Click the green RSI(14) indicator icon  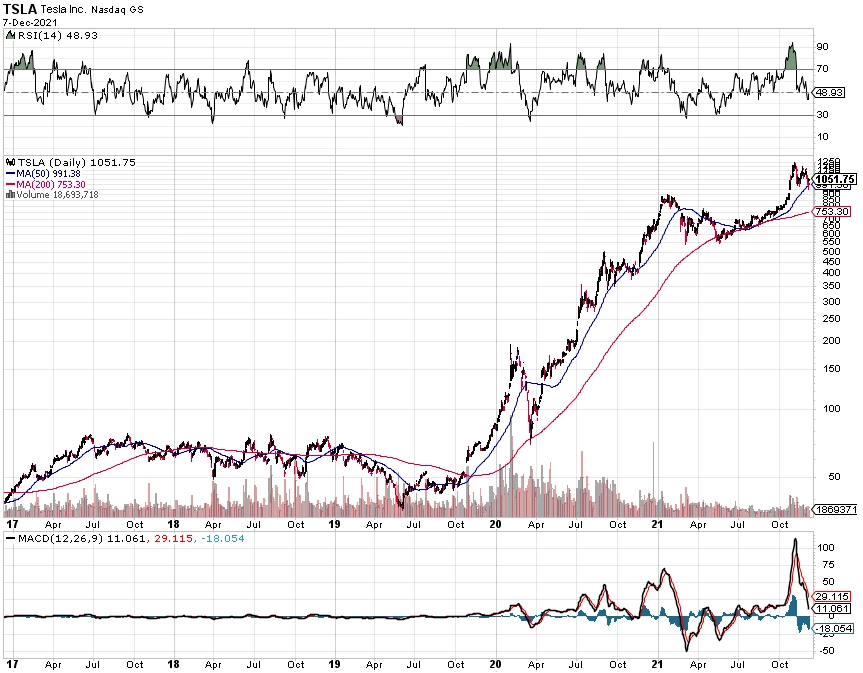(10, 35)
